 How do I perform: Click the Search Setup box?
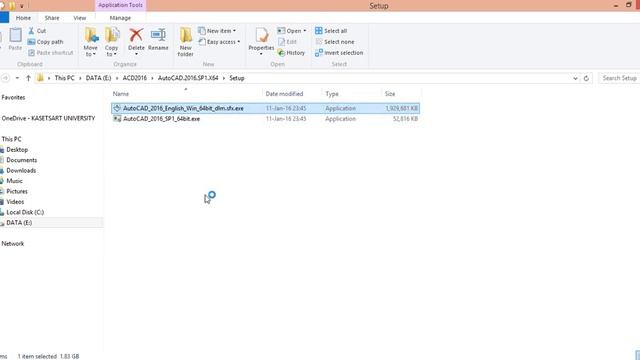click(x=619, y=78)
